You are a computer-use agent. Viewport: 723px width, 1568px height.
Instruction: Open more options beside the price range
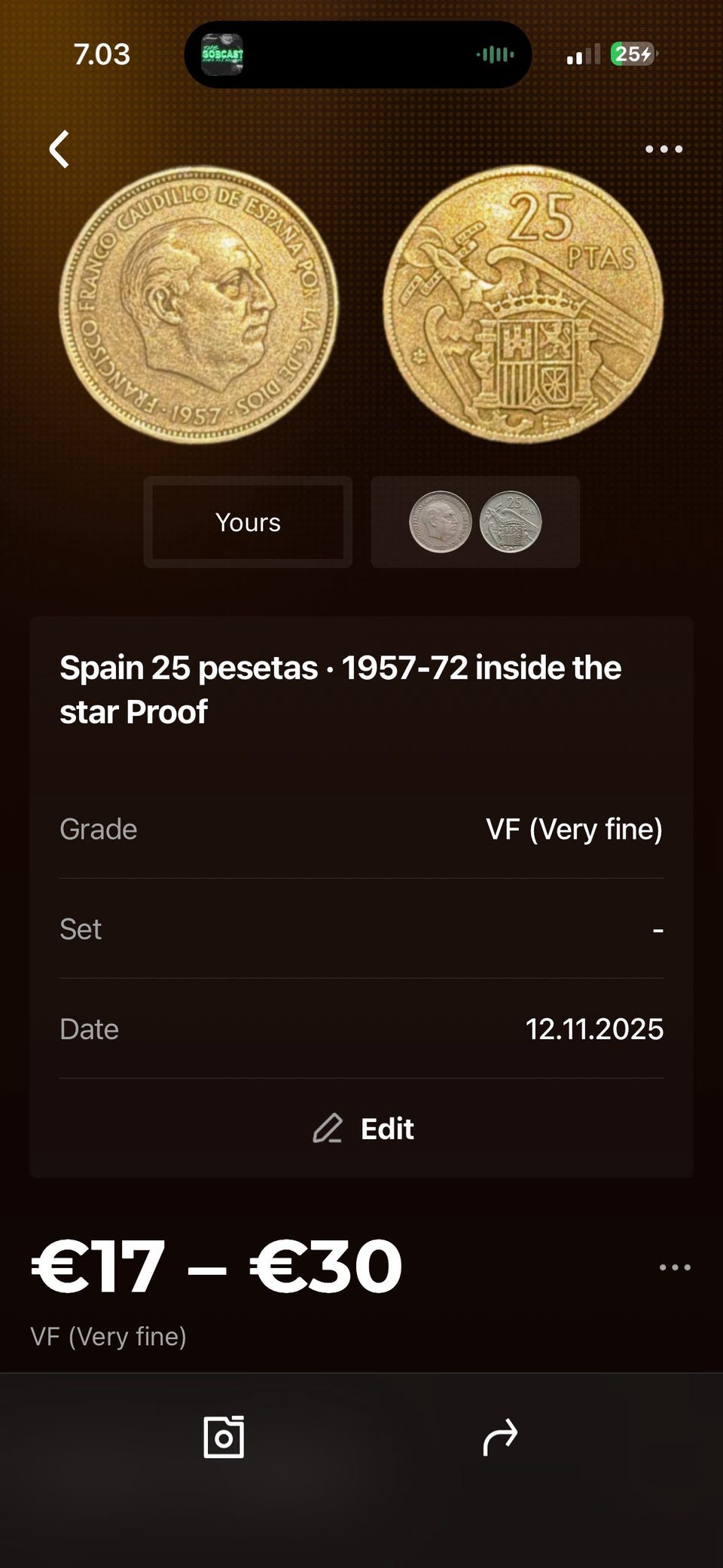point(674,1267)
